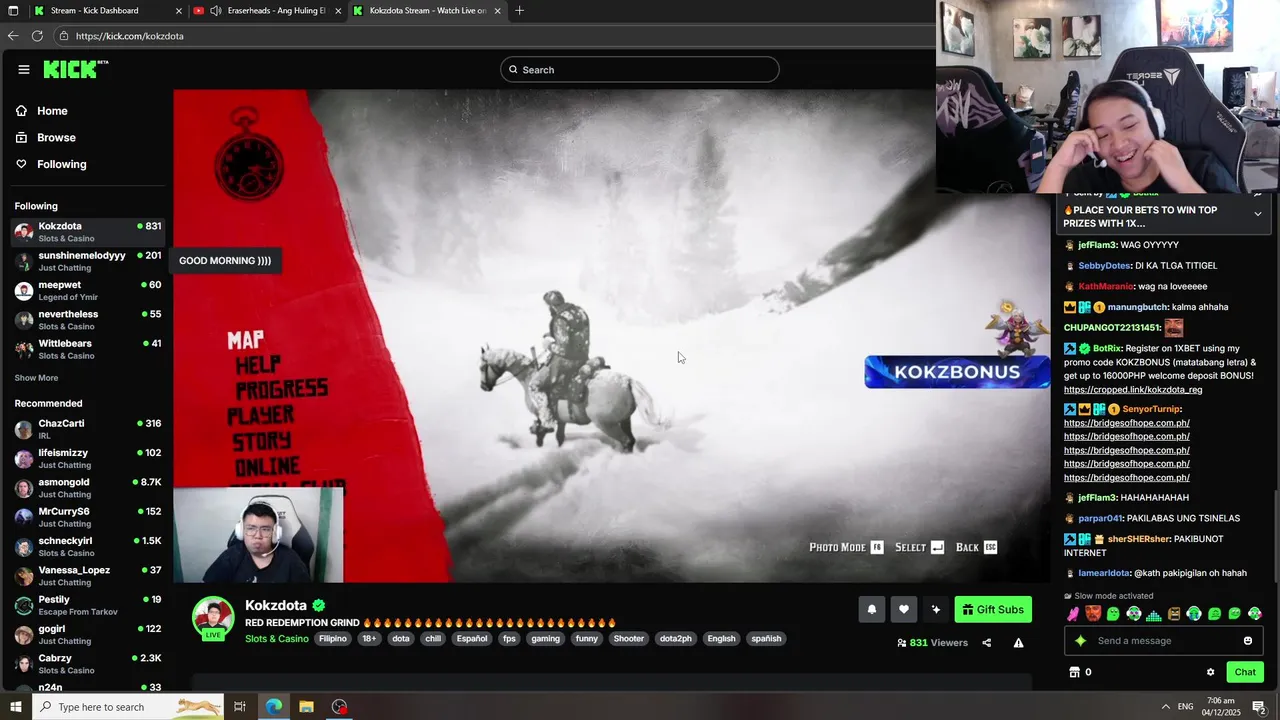Toggle stream notifications with the bell icon
The width and height of the screenshot is (1280, 720).
point(871,610)
